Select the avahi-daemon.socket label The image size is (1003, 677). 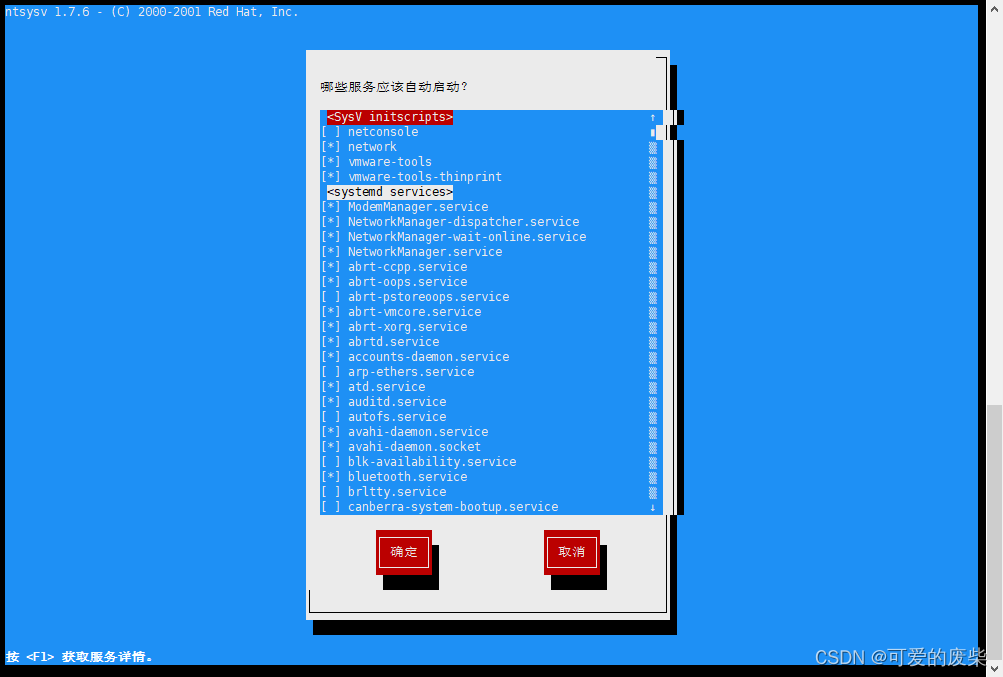pyautogui.click(x=415, y=447)
